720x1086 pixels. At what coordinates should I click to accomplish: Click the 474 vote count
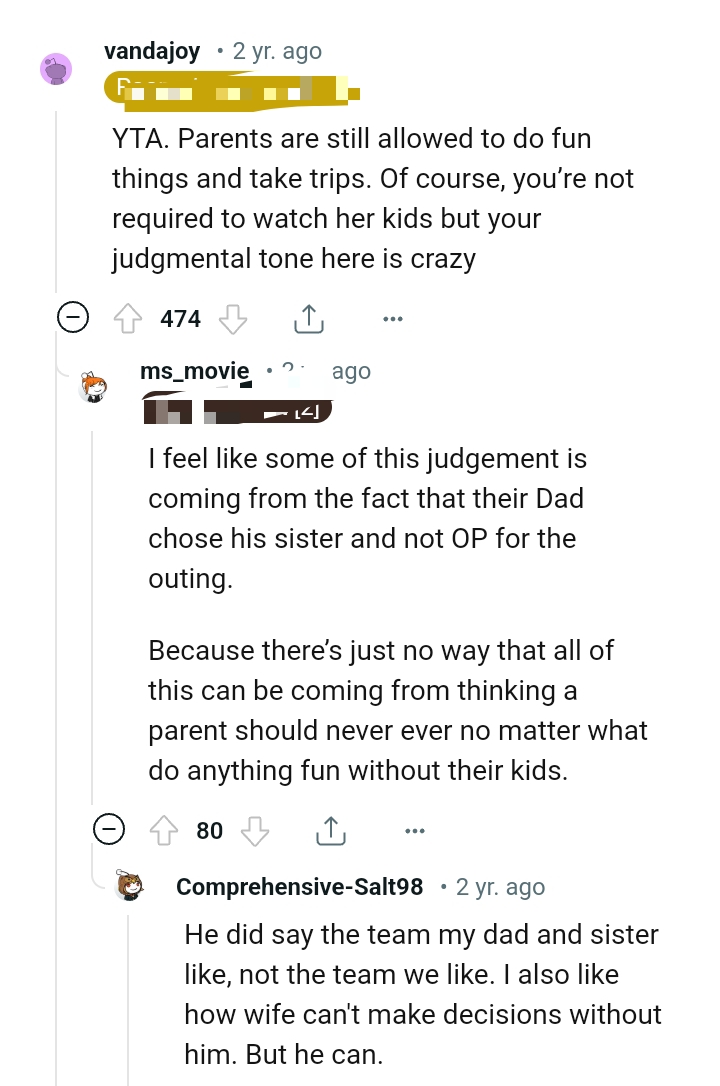[x=178, y=318]
